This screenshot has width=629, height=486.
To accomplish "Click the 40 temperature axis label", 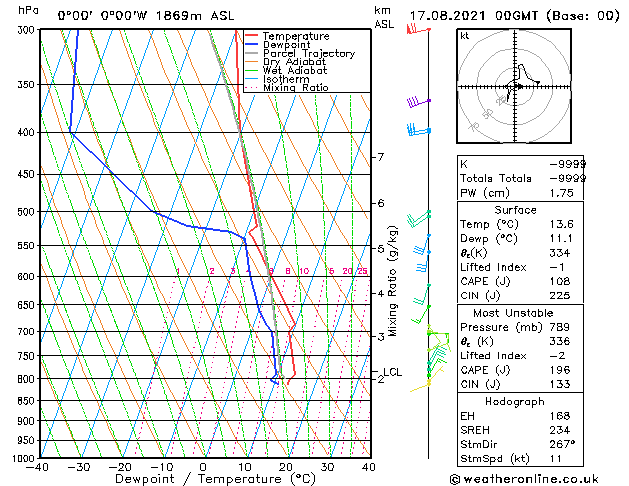I will click(x=369, y=467).
